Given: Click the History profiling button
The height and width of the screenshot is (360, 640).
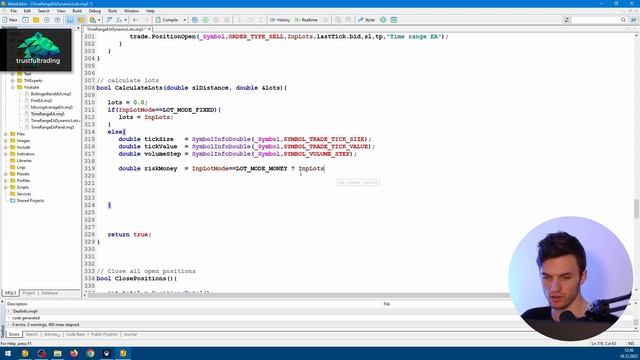Looking at the screenshot, I should pos(280,20).
